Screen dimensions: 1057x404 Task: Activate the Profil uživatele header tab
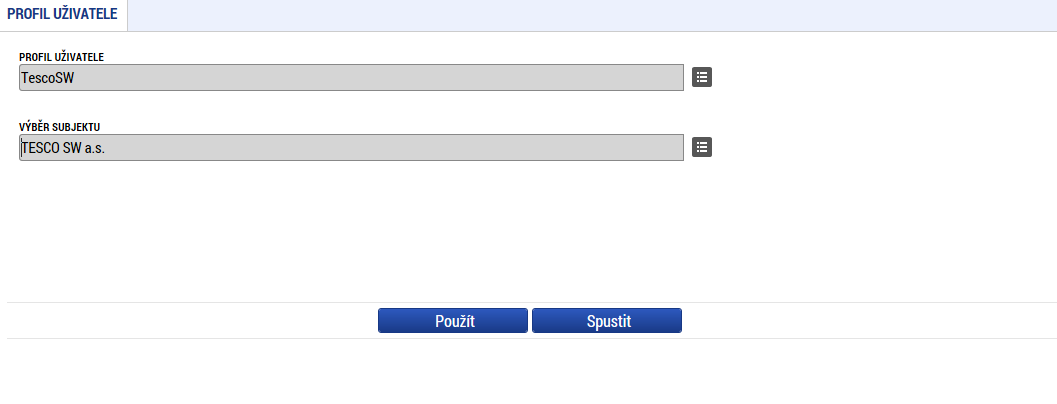tap(63, 14)
